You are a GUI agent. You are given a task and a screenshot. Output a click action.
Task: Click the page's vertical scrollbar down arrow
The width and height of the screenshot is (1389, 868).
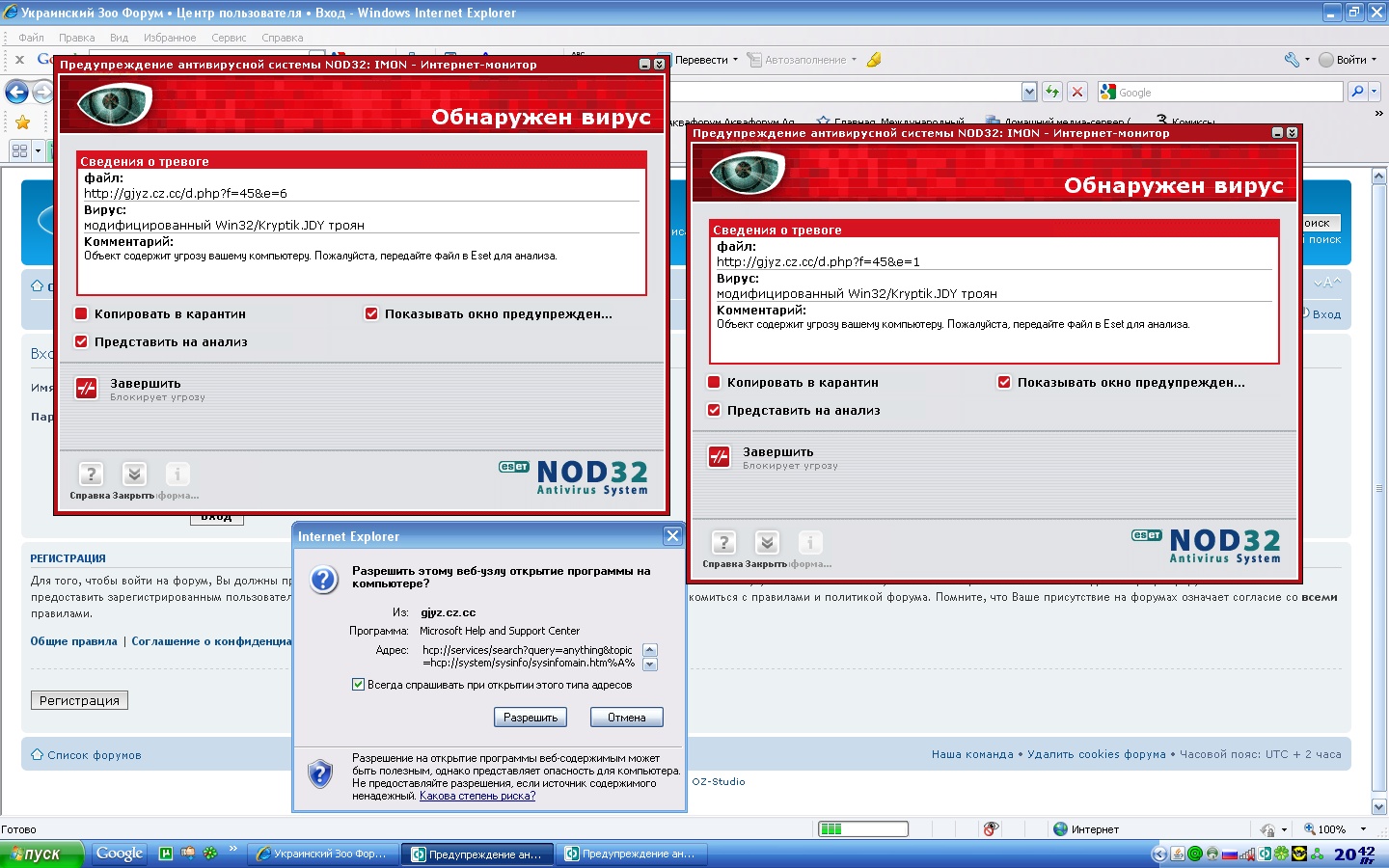[1378, 806]
